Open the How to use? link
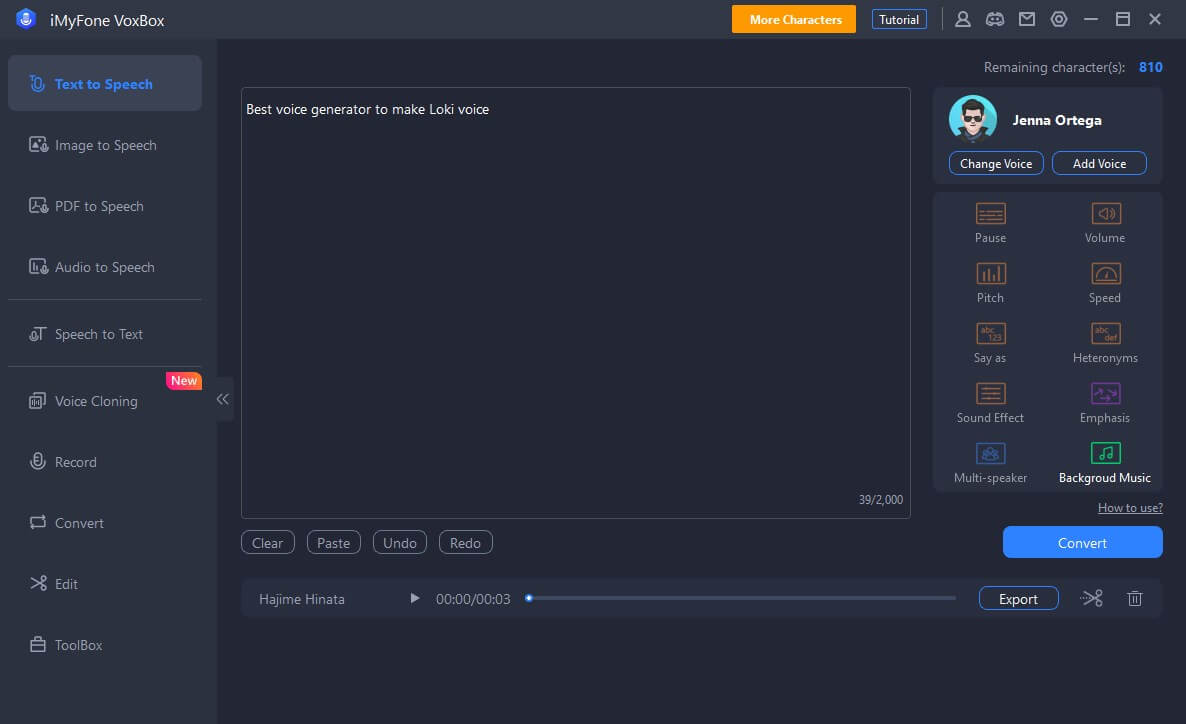 click(x=1130, y=508)
